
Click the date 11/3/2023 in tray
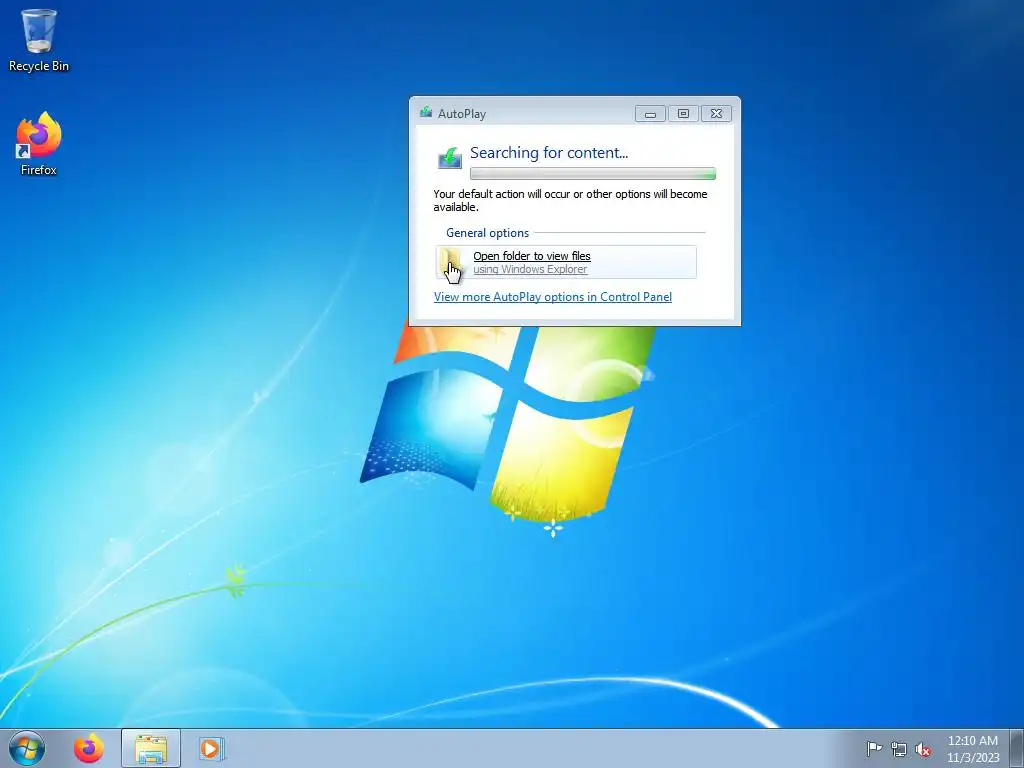pyautogui.click(x=973, y=758)
